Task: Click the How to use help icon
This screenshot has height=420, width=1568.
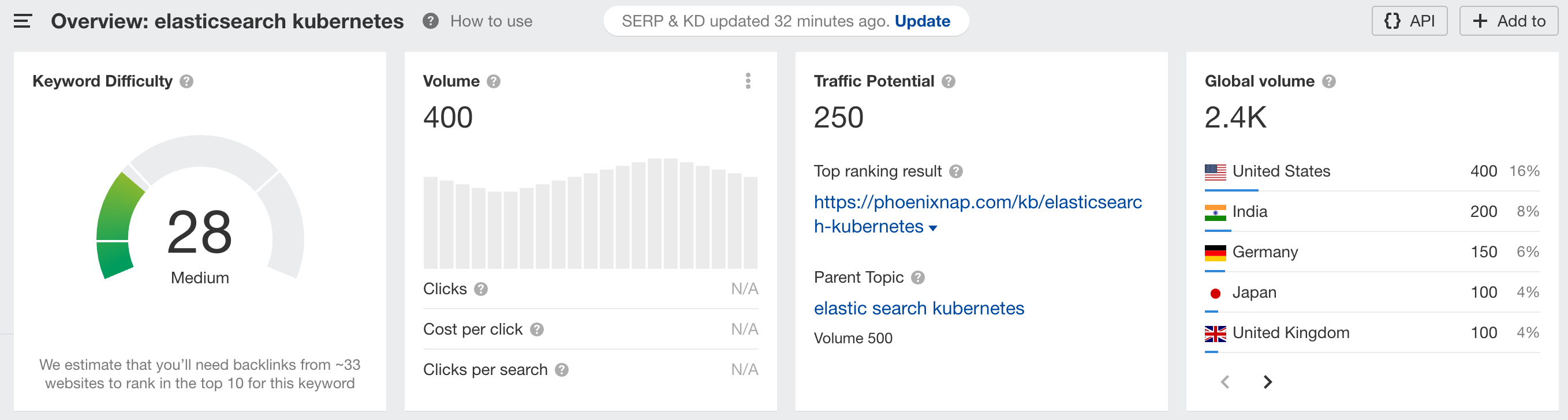Action: point(430,21)
